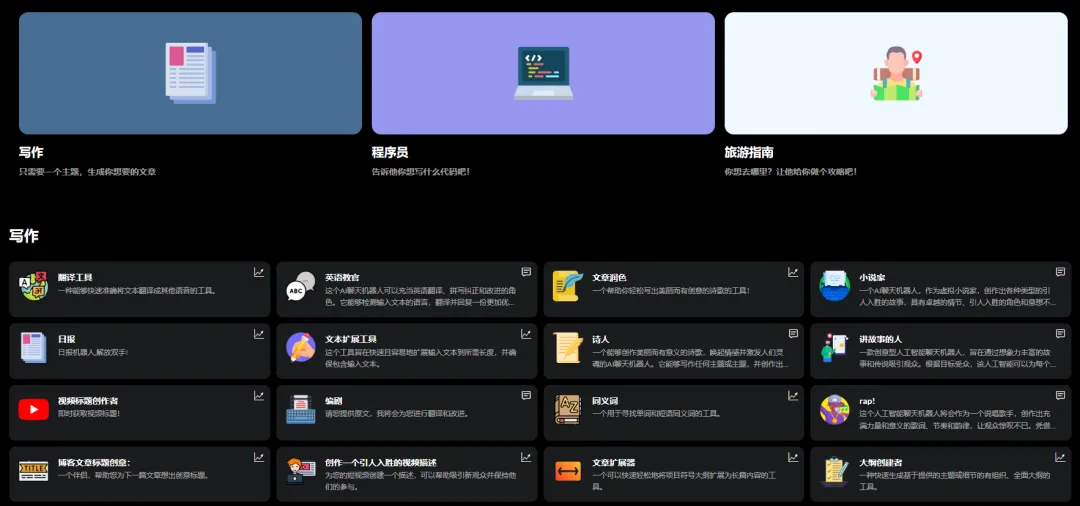The image size is (1080, 506).
Task: Select the 诗人 card title
Action: click(601, 339)
